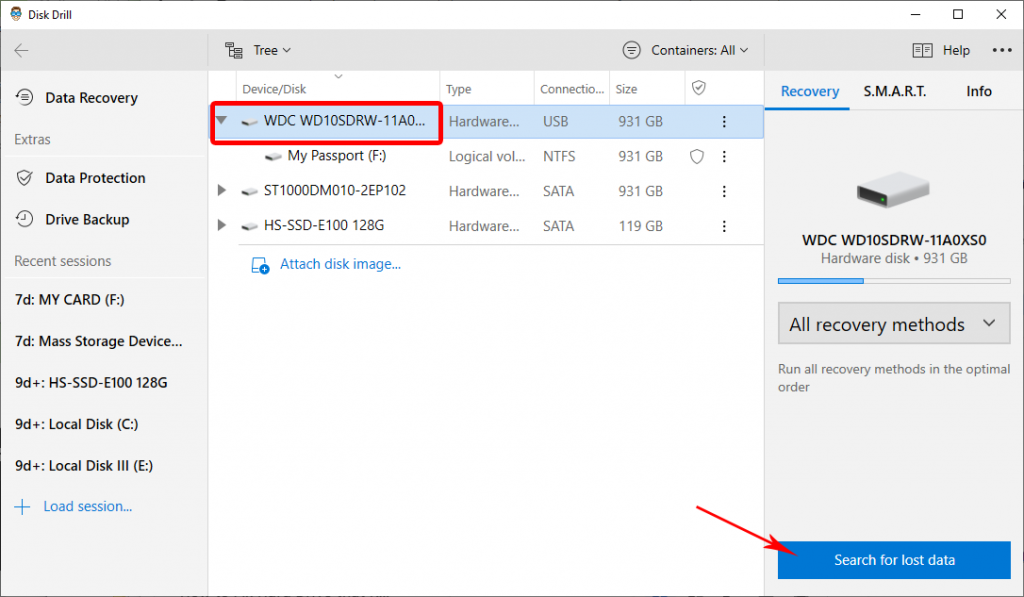
Task: Open the Tree view dropdown
Action: click(258, 50)
